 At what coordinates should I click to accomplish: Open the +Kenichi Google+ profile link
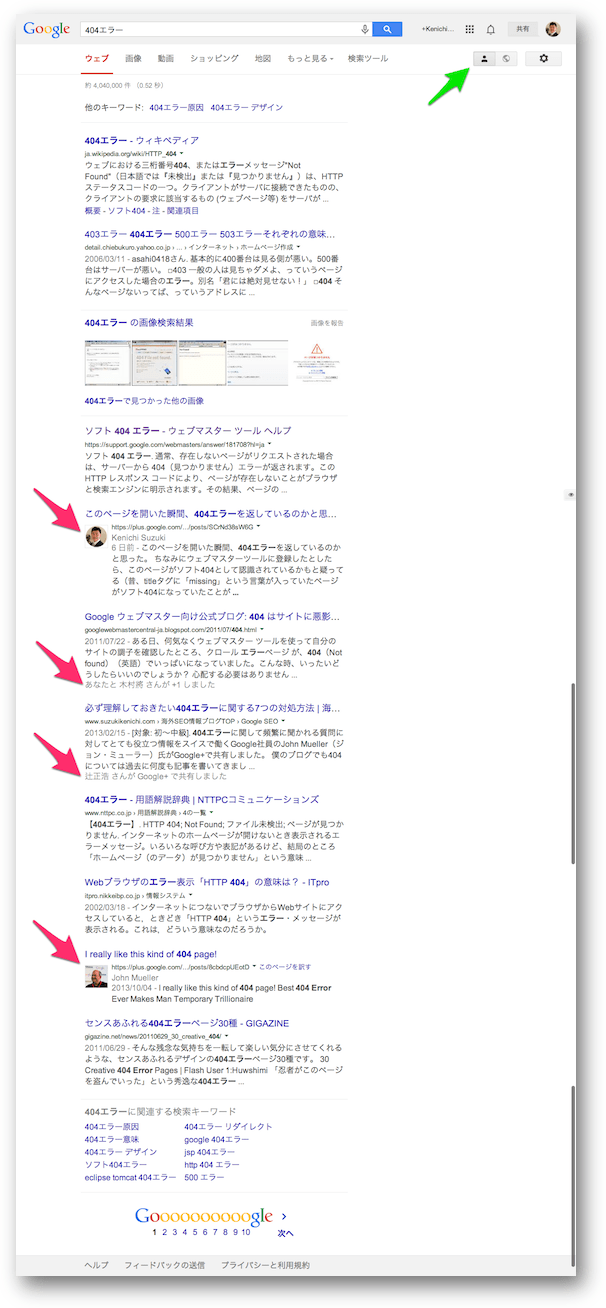(x=438, y=30)
